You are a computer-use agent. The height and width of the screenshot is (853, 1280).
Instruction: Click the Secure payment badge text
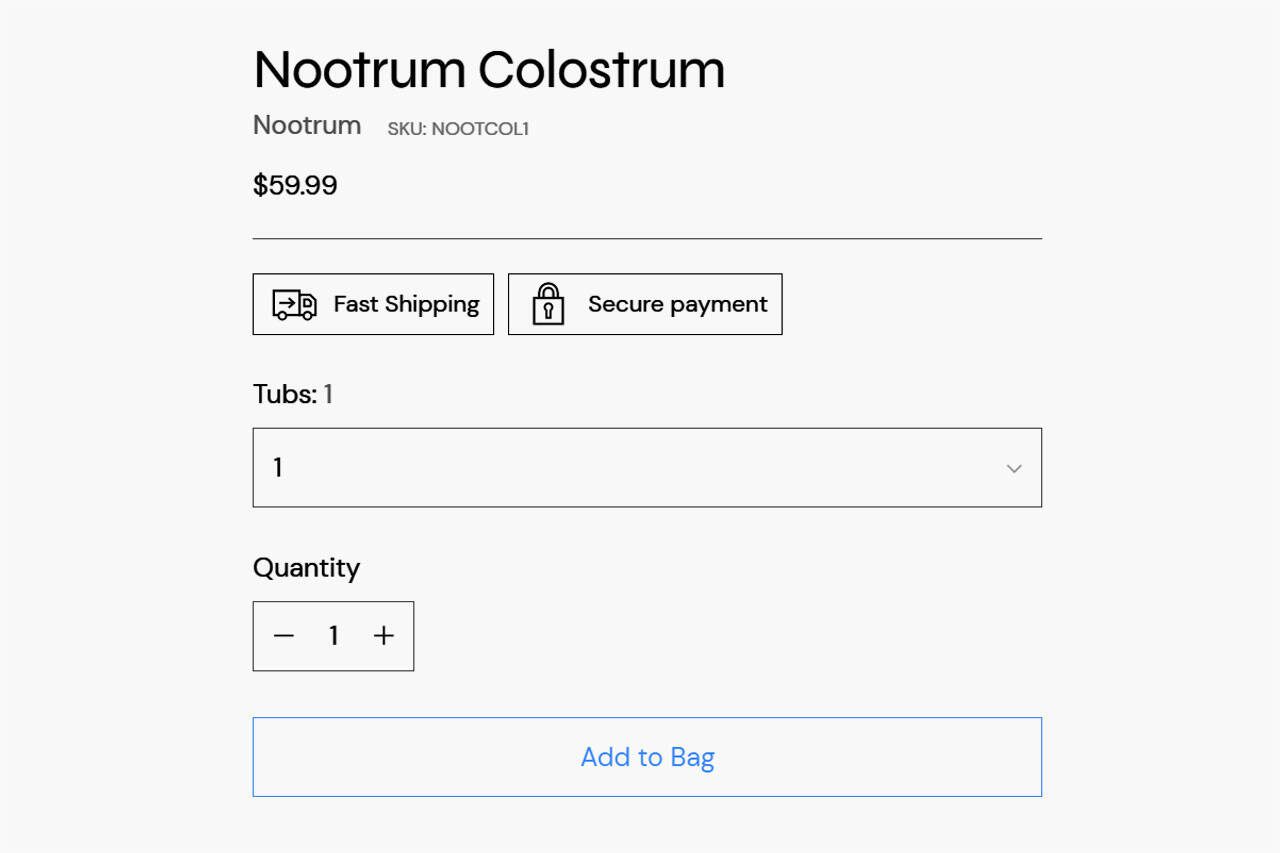coord(678,304)
